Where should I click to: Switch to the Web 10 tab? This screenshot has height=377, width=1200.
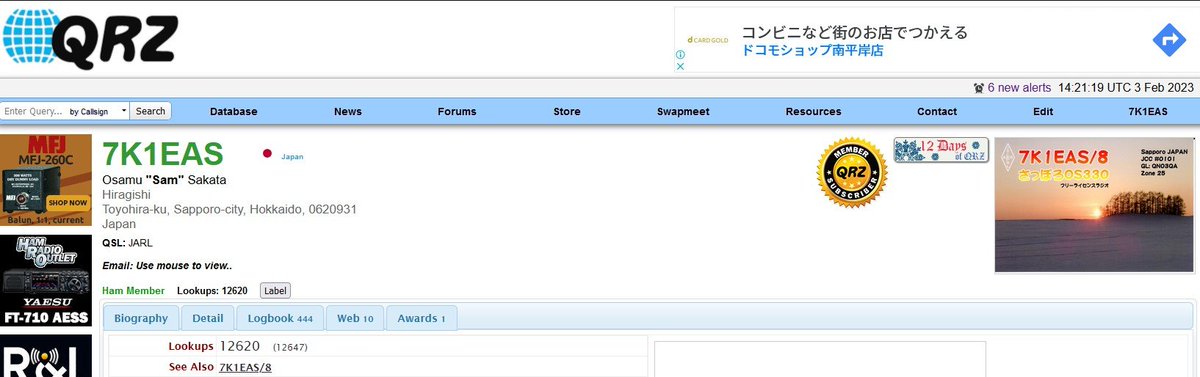pyautogui.click(x=355, y=318)
